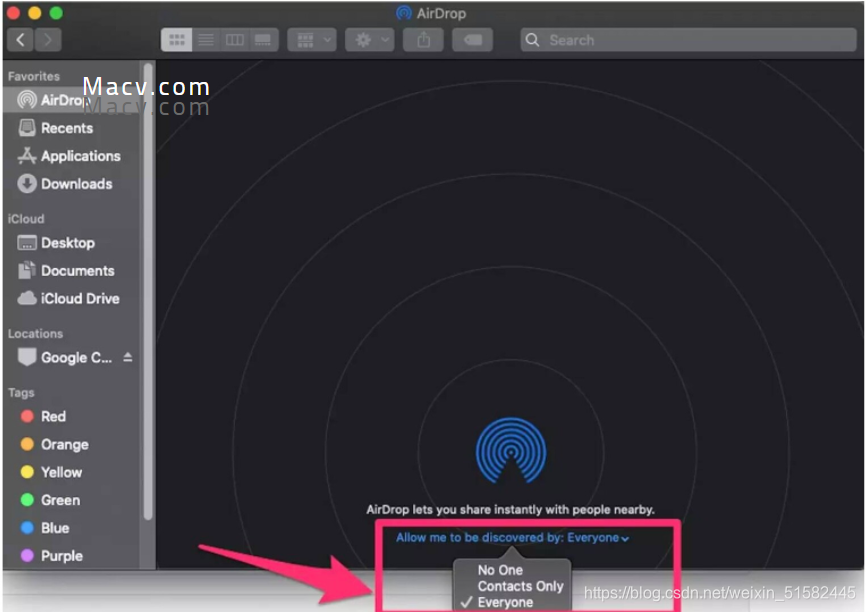Image resolution: width=866 pixels, height=612 pixels.
Task: Eject the Google C... volume
Action: tap(128, 357)
